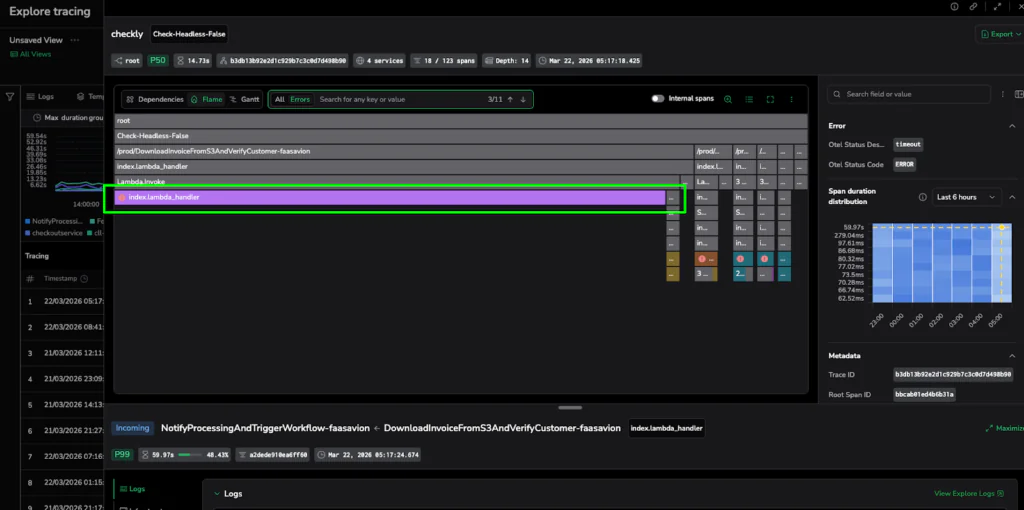1024x510 pixels.
Task: Click the zoom-in magnifier icon in flame toolbar
Action: point(727,99)
